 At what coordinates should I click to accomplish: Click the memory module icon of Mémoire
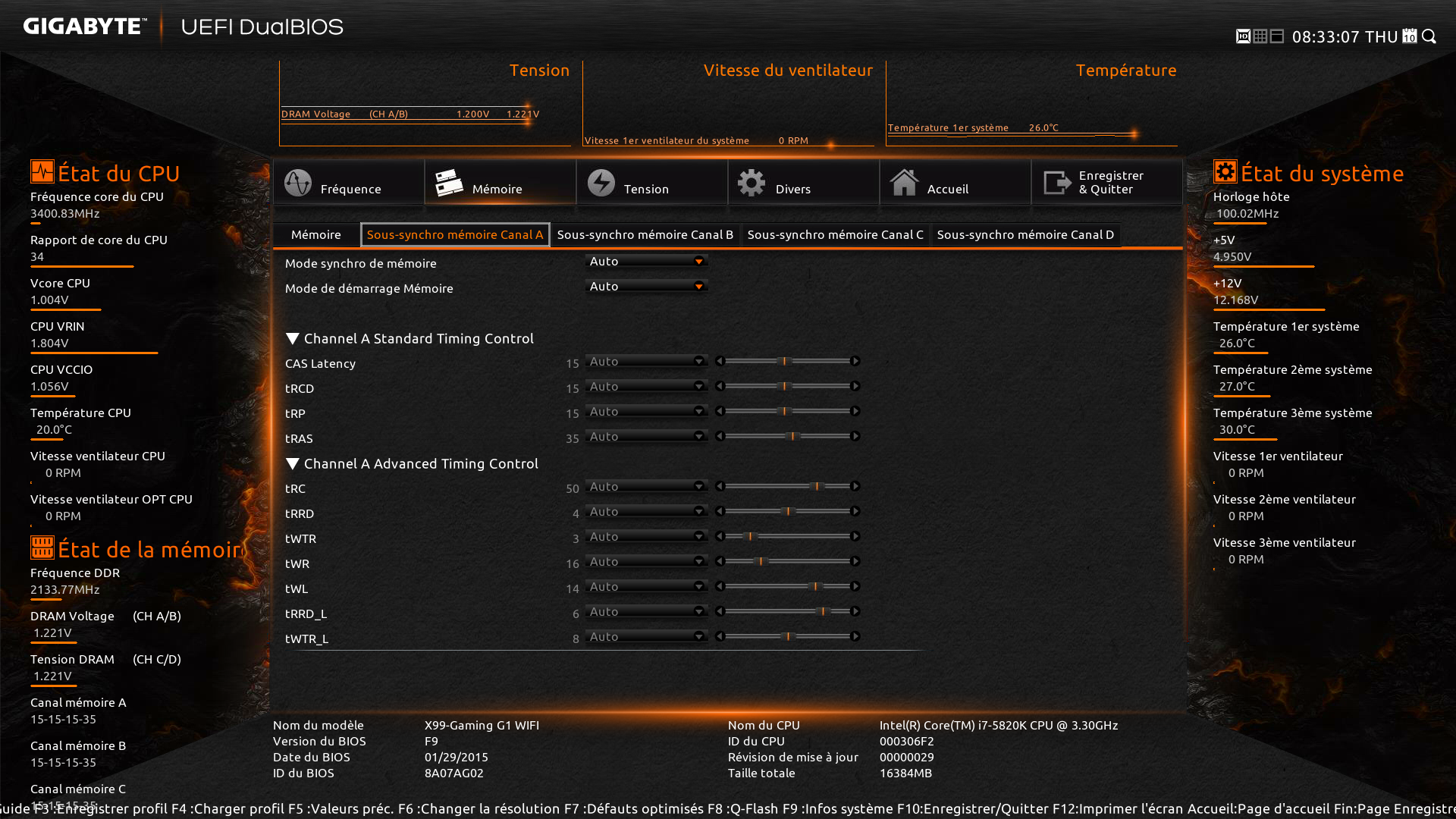click(449, 183)
